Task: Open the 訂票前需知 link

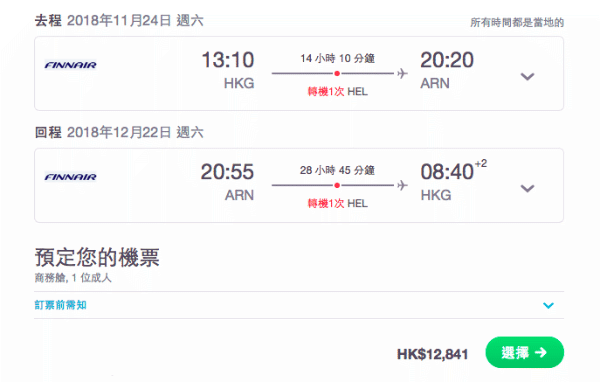Action: 60,305
